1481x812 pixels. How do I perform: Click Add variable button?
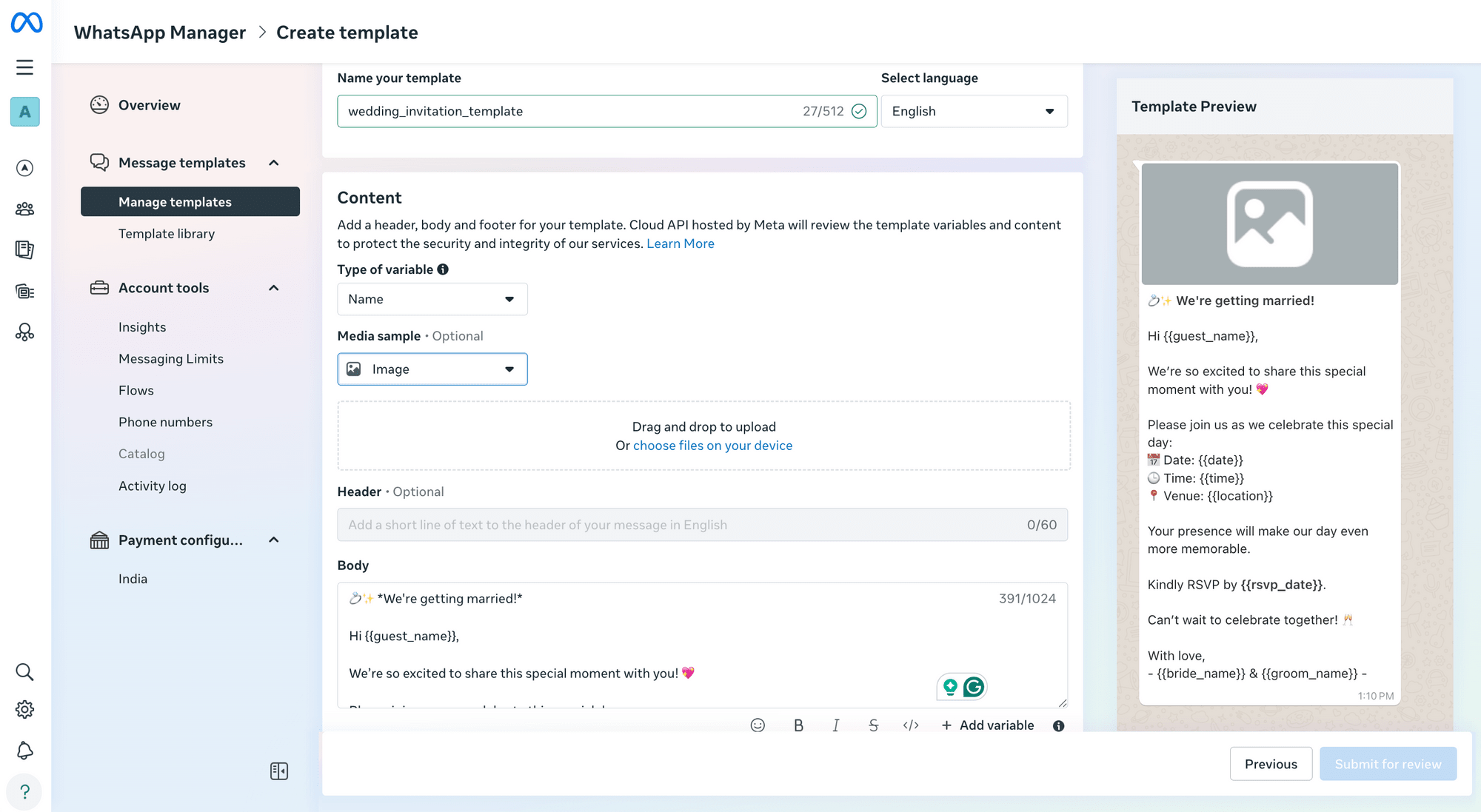tap(988, 725)
